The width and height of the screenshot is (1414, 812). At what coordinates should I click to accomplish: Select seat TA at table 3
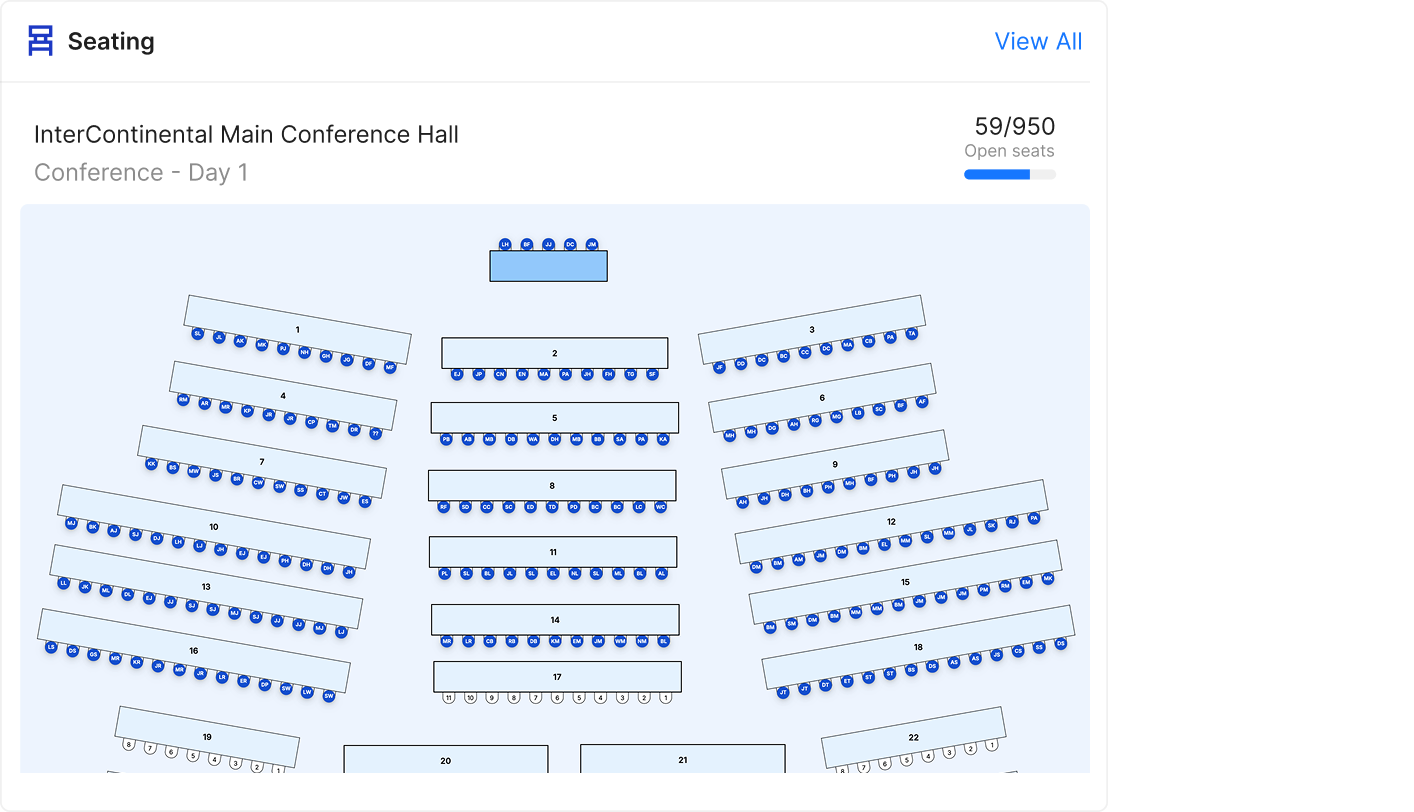pos(911,334)
